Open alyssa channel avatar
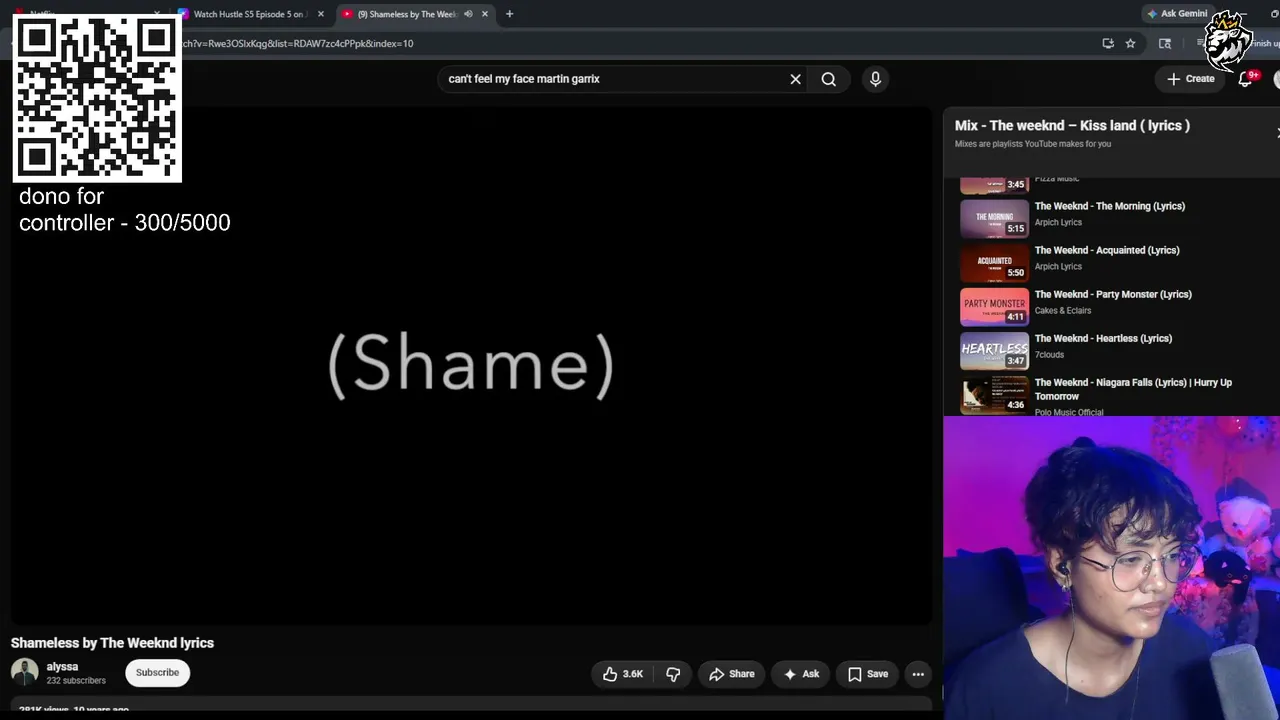 tap(24, 673)
